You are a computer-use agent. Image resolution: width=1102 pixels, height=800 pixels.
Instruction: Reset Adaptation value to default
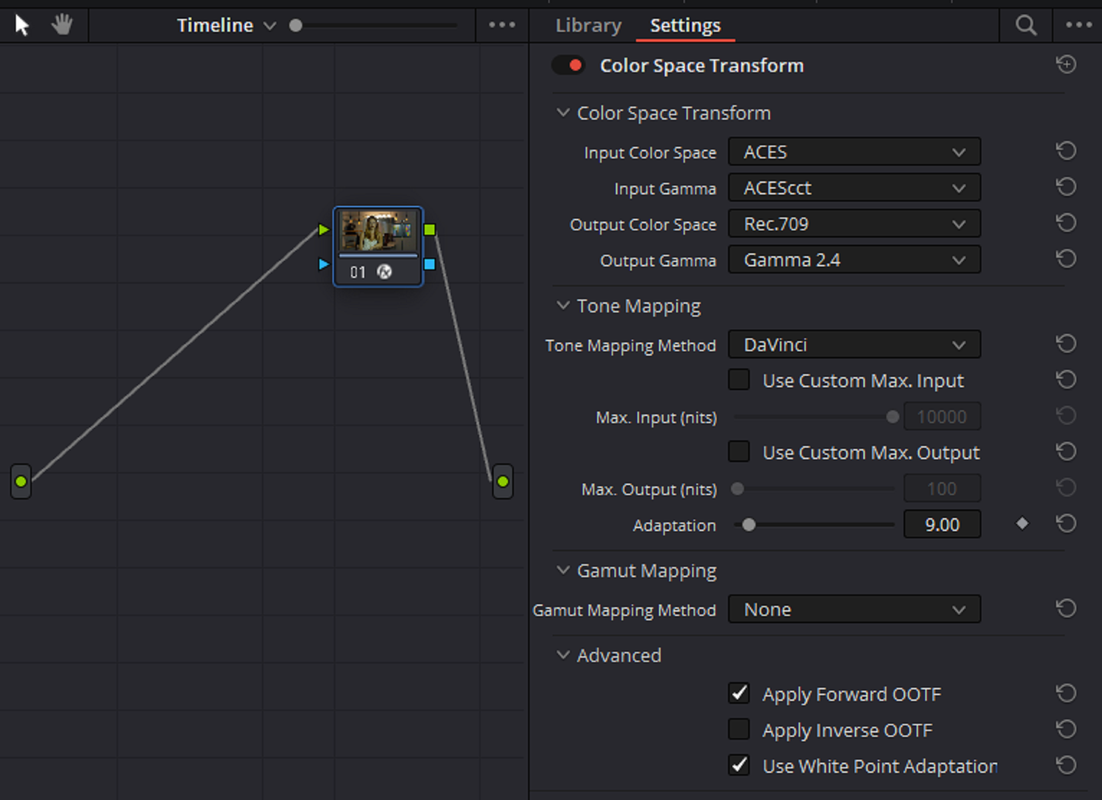1066,524
